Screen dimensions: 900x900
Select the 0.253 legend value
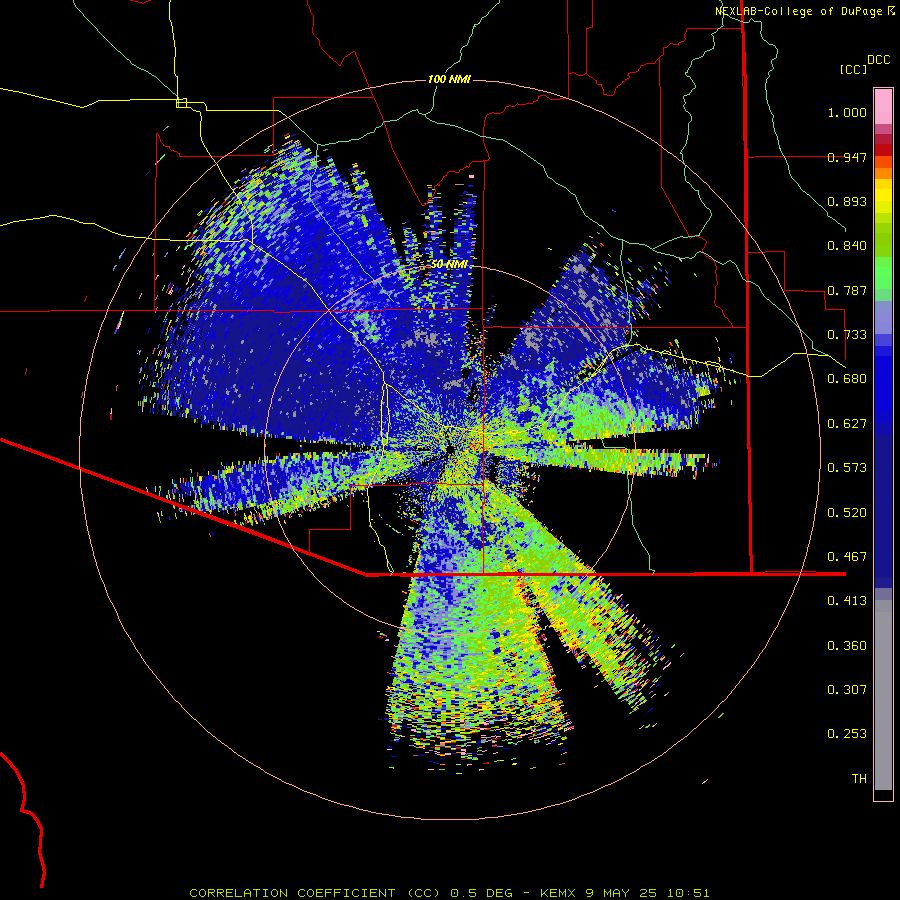pyautogui.click(x=847, y=734)
